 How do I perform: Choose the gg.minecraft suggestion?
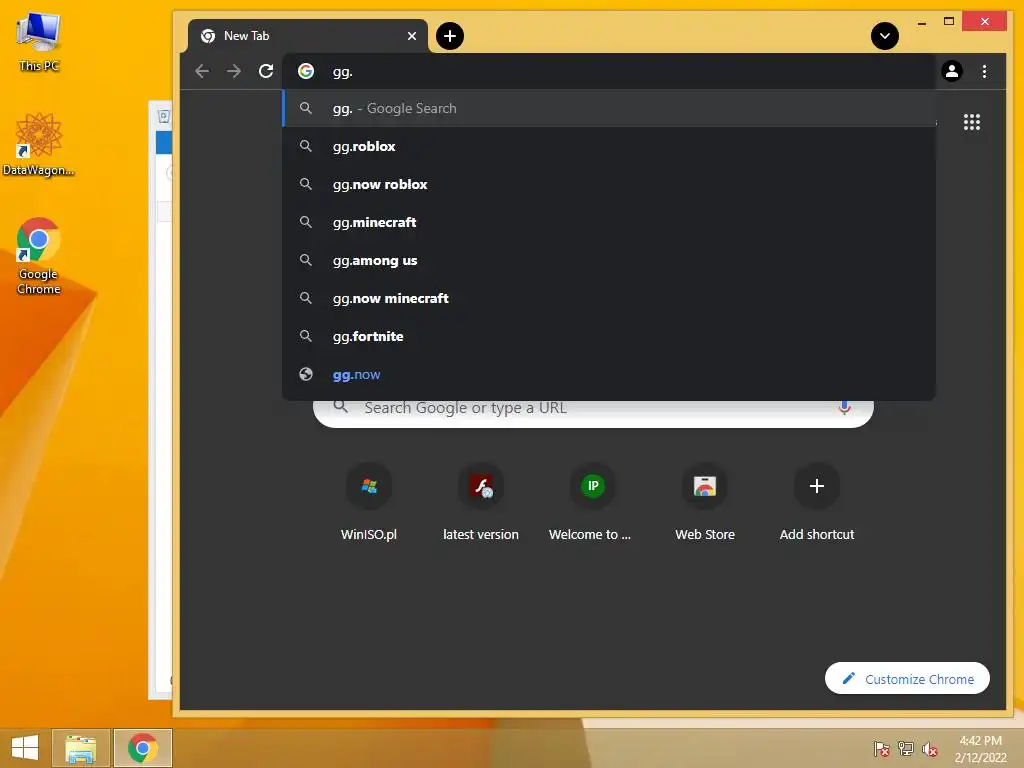click(609, 222)
